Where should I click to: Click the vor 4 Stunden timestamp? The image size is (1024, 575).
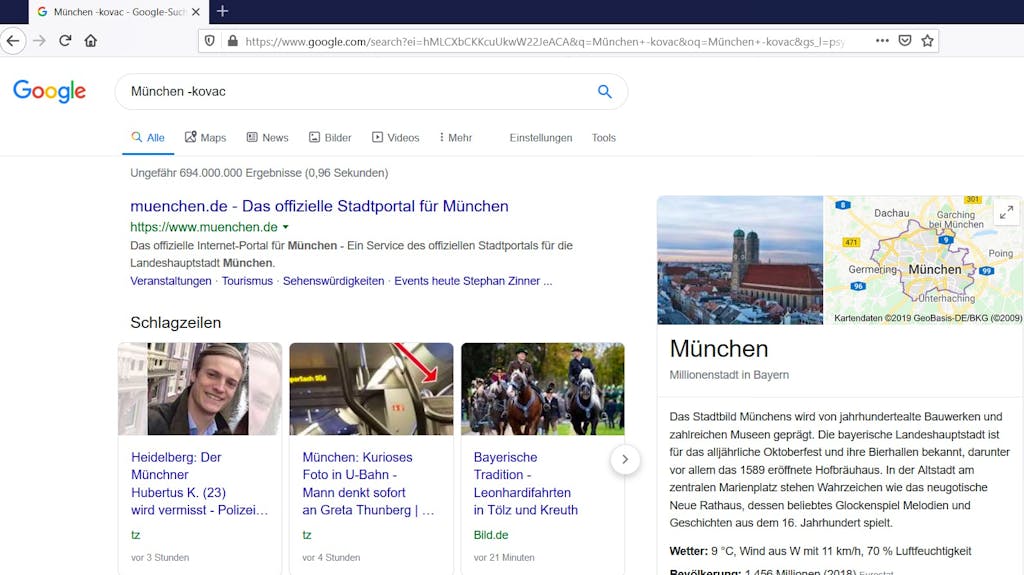331,557
